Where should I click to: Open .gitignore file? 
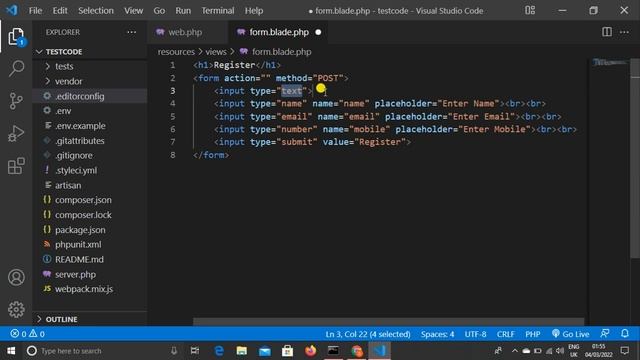90,155
